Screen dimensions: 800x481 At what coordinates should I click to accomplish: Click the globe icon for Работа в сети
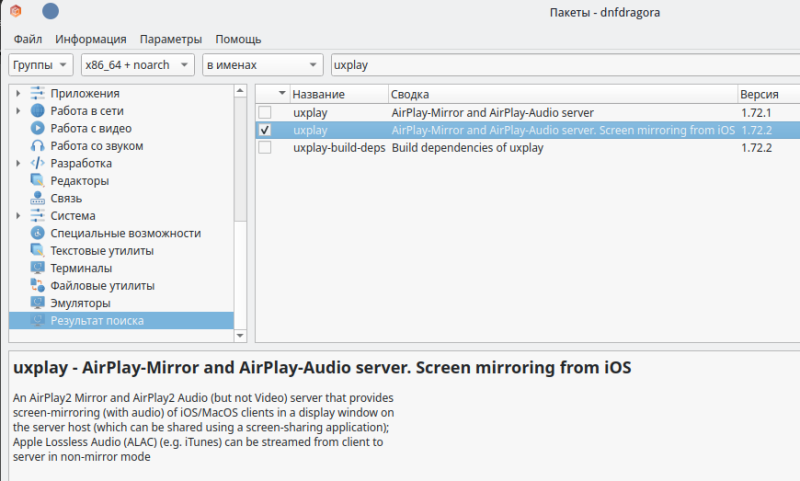38,111
